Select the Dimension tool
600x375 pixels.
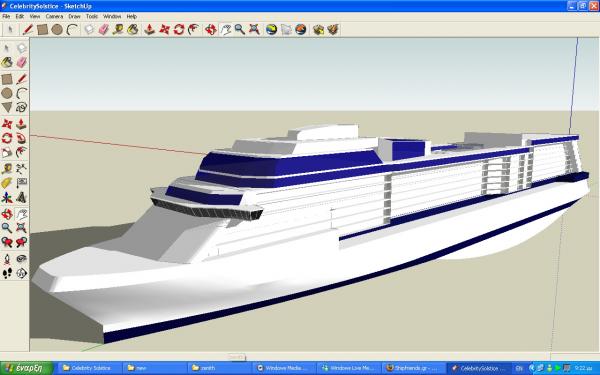click(x=21, y=169)
